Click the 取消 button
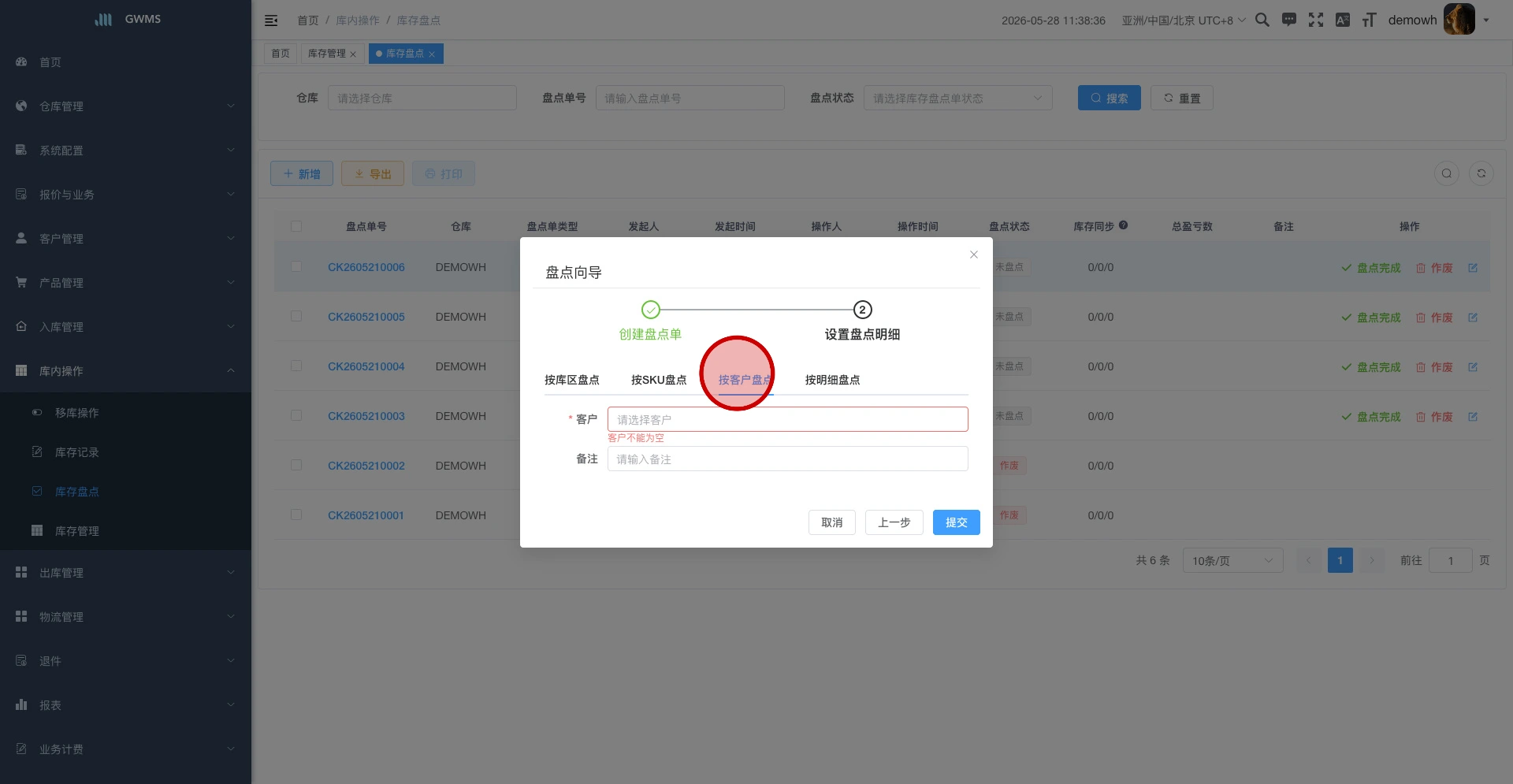This screenshot has width=1513, height=784. pyautogui.click(x=832, y=522)
